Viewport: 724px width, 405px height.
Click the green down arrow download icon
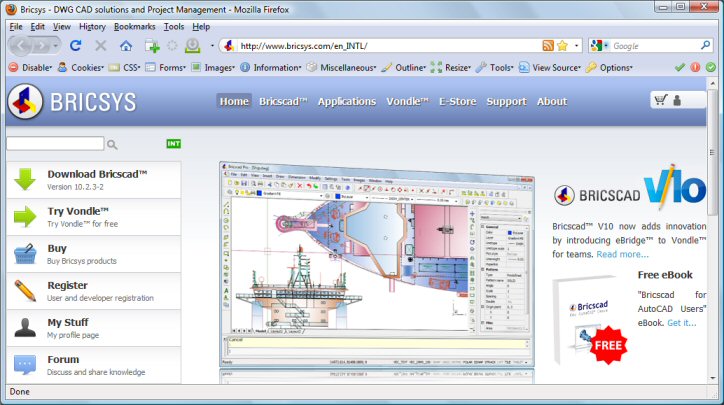point(25,179)
